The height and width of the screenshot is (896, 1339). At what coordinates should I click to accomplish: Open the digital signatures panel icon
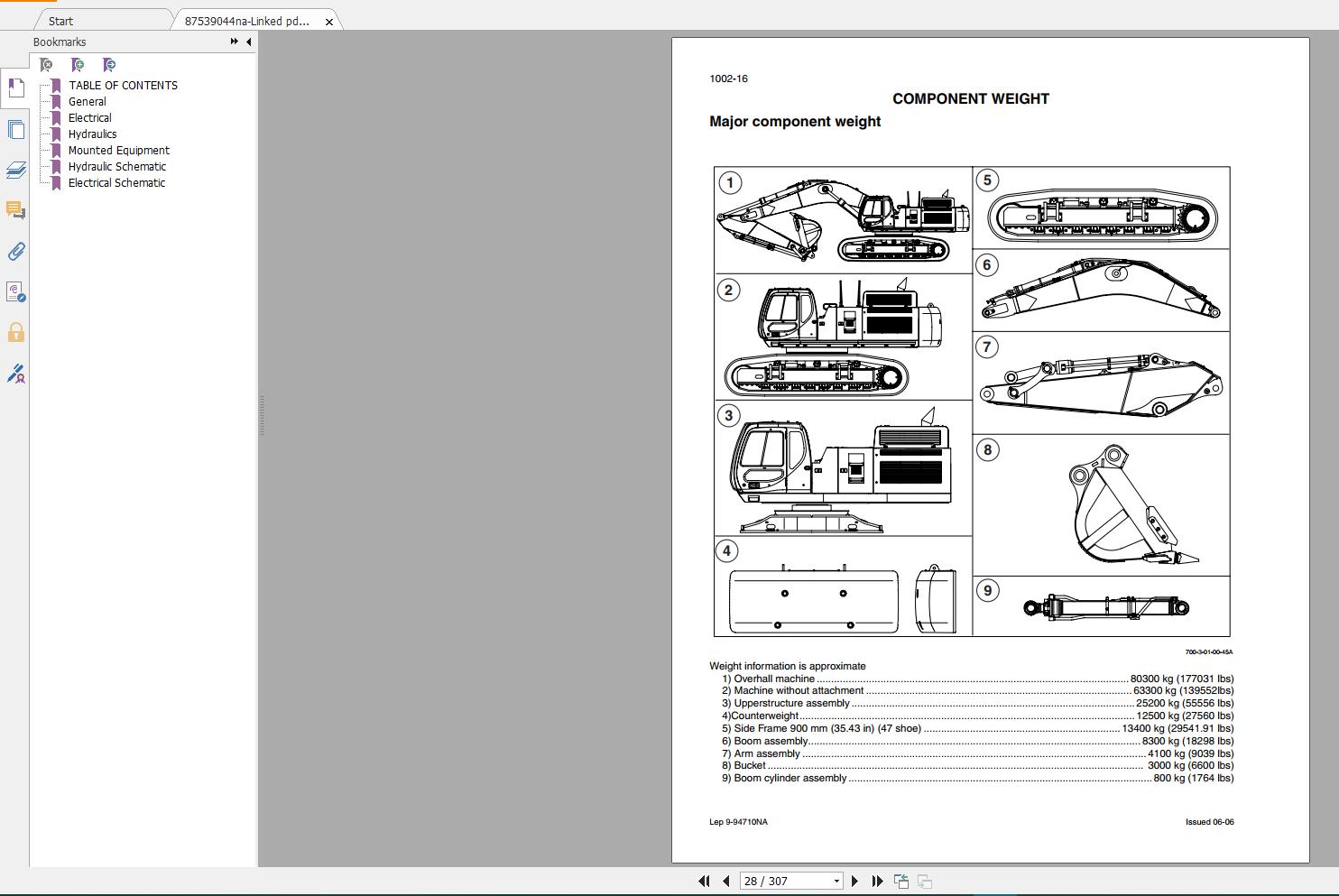coord(15,291)
